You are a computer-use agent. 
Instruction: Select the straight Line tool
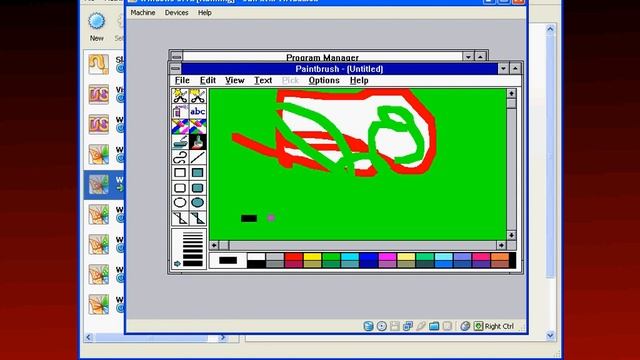198,157
